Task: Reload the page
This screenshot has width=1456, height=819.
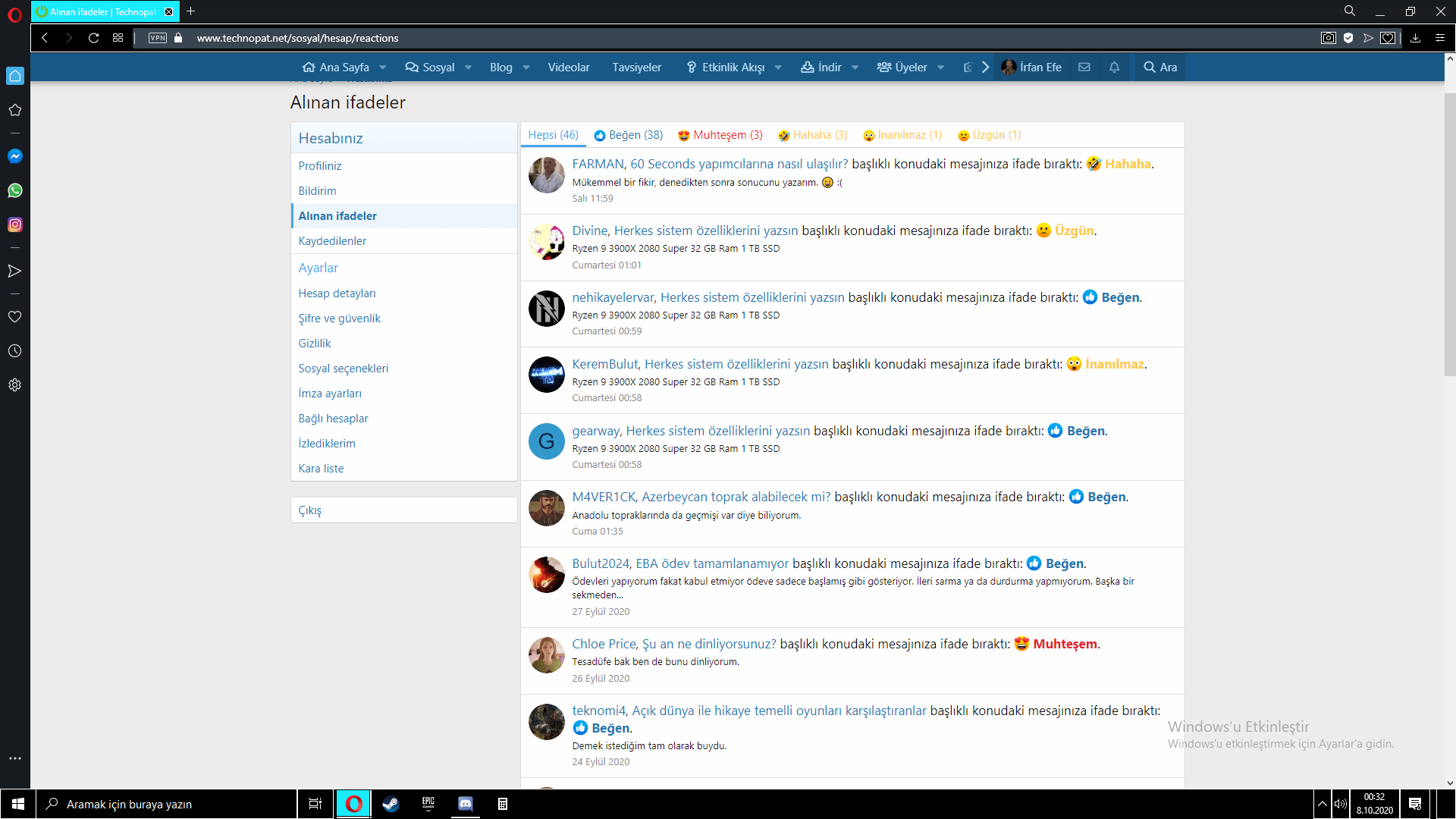Action: [x=93, y=38]
